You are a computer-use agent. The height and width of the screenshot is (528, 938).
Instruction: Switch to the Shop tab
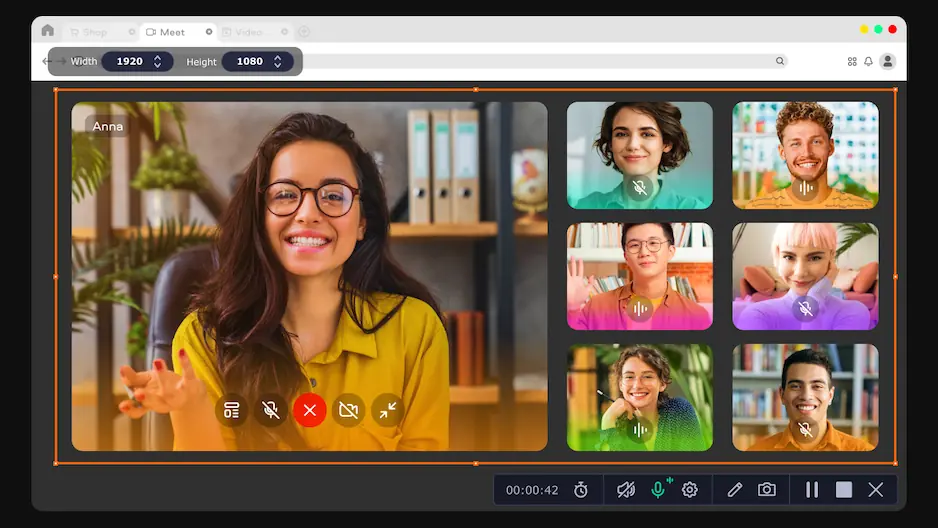coord(95,32)
